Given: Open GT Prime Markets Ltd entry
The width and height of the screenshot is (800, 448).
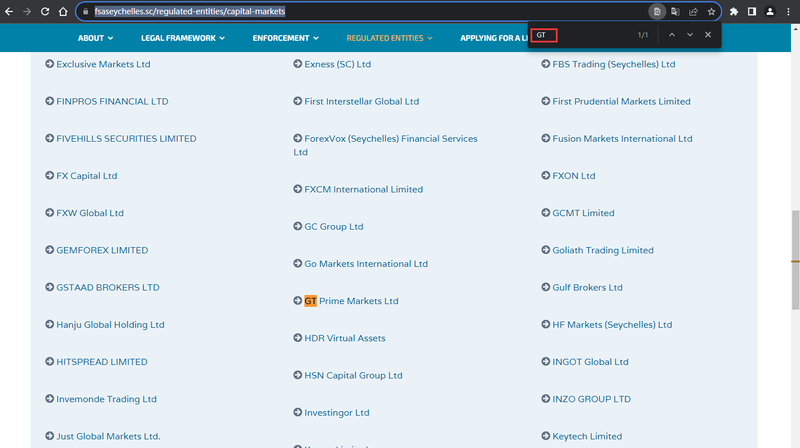Looking at the screenshot, I should pyautogui.click(x=351, y=301).
